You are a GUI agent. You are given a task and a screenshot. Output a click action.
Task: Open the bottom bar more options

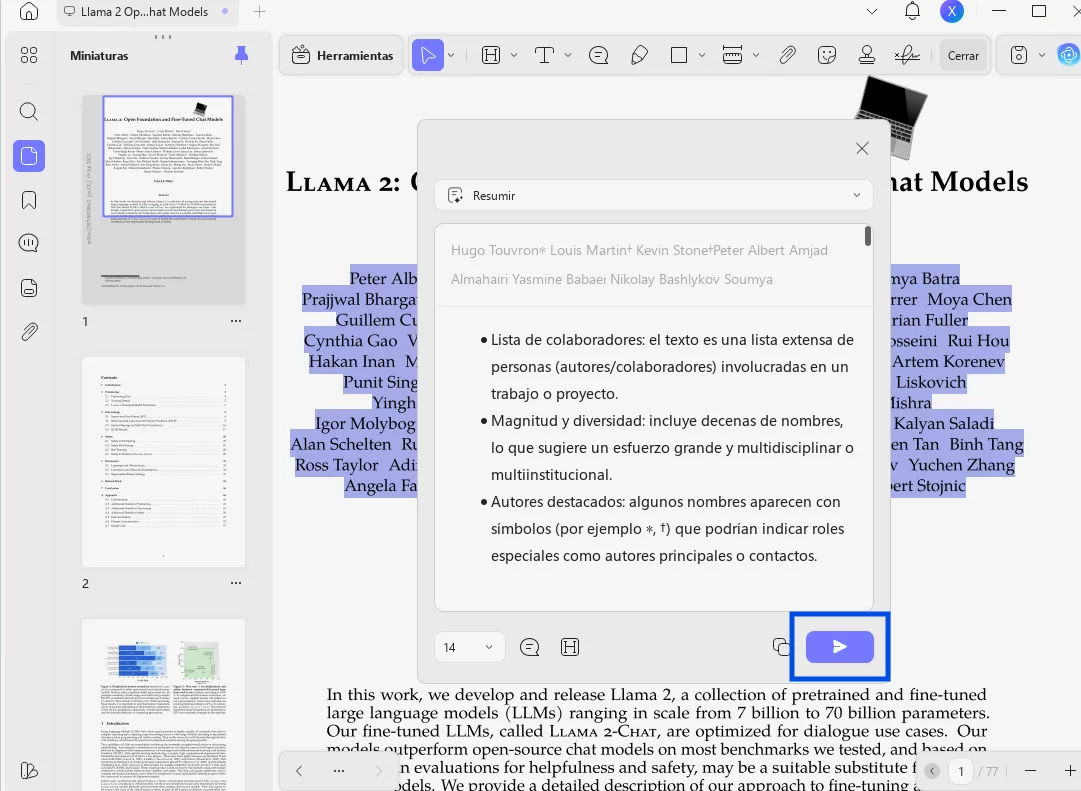coord(339,770)
